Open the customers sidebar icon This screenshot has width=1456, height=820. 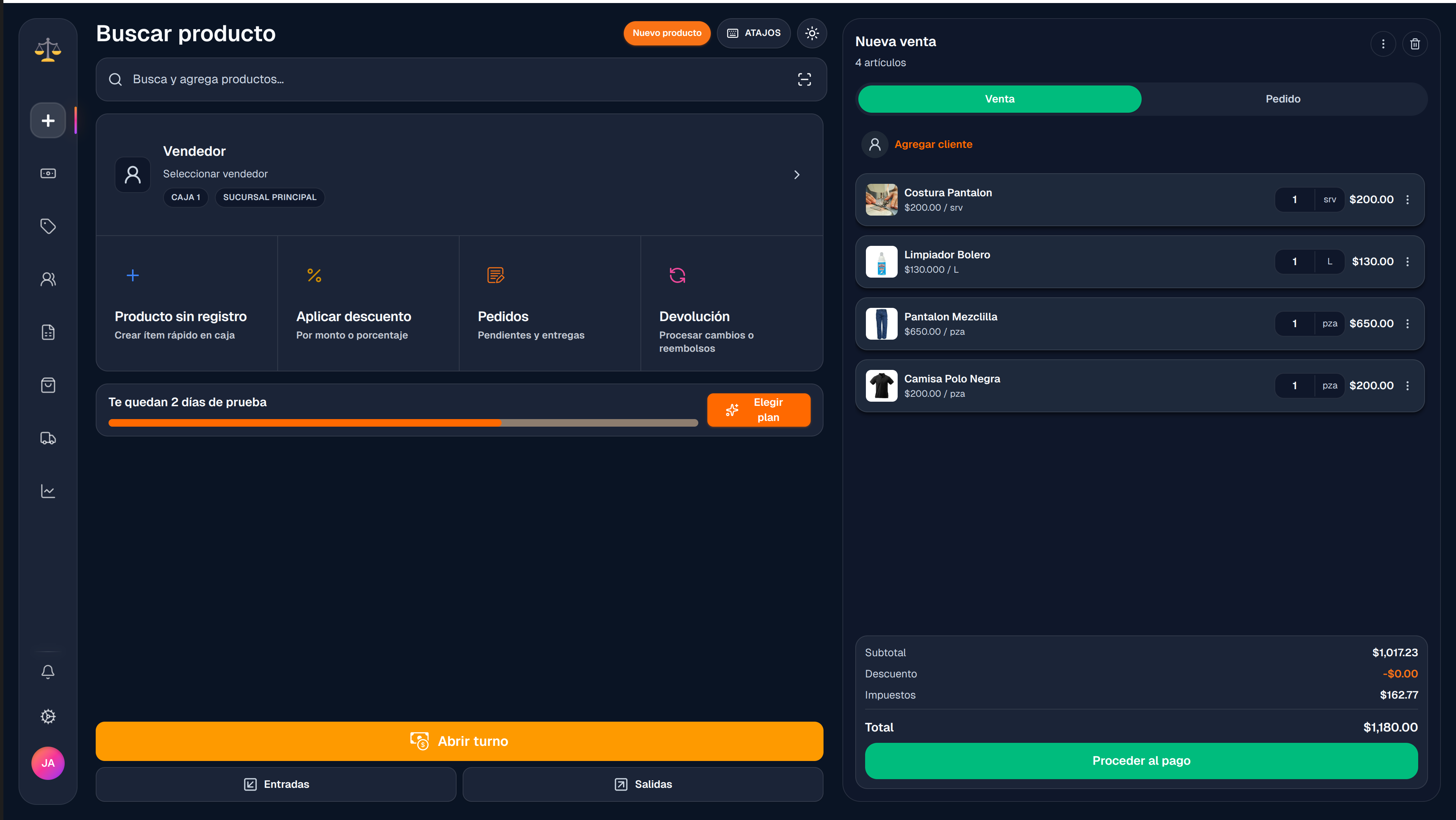click(48, 279)
